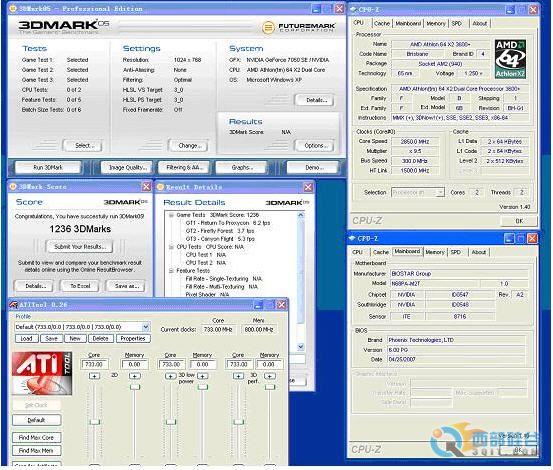Open Options in the Results panel

click(x=314, y=145)
